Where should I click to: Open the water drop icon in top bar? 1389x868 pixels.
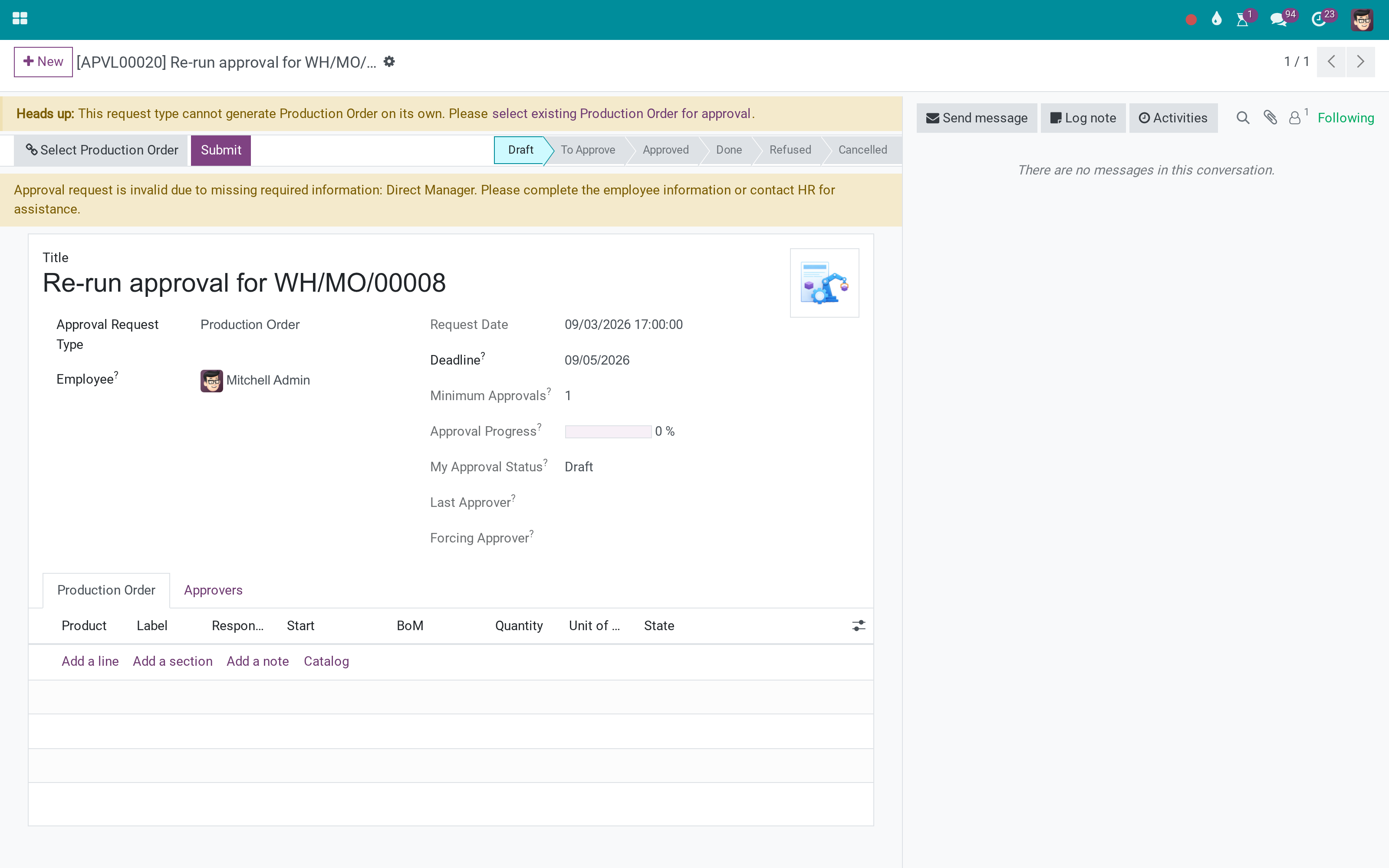tap(1216, 20)
